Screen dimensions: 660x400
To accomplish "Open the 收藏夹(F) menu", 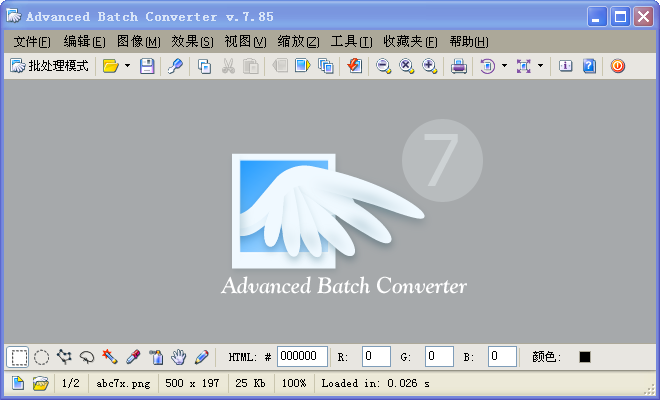I will [x=410, y=42].
